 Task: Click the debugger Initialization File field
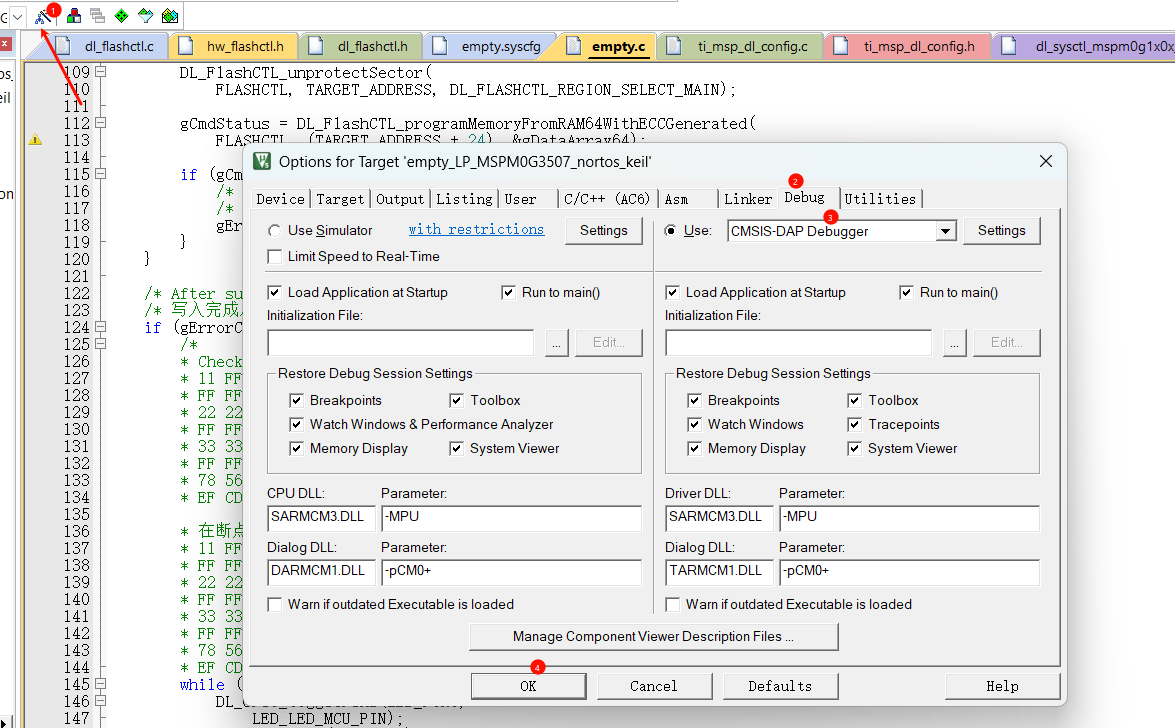pos(798,343)
